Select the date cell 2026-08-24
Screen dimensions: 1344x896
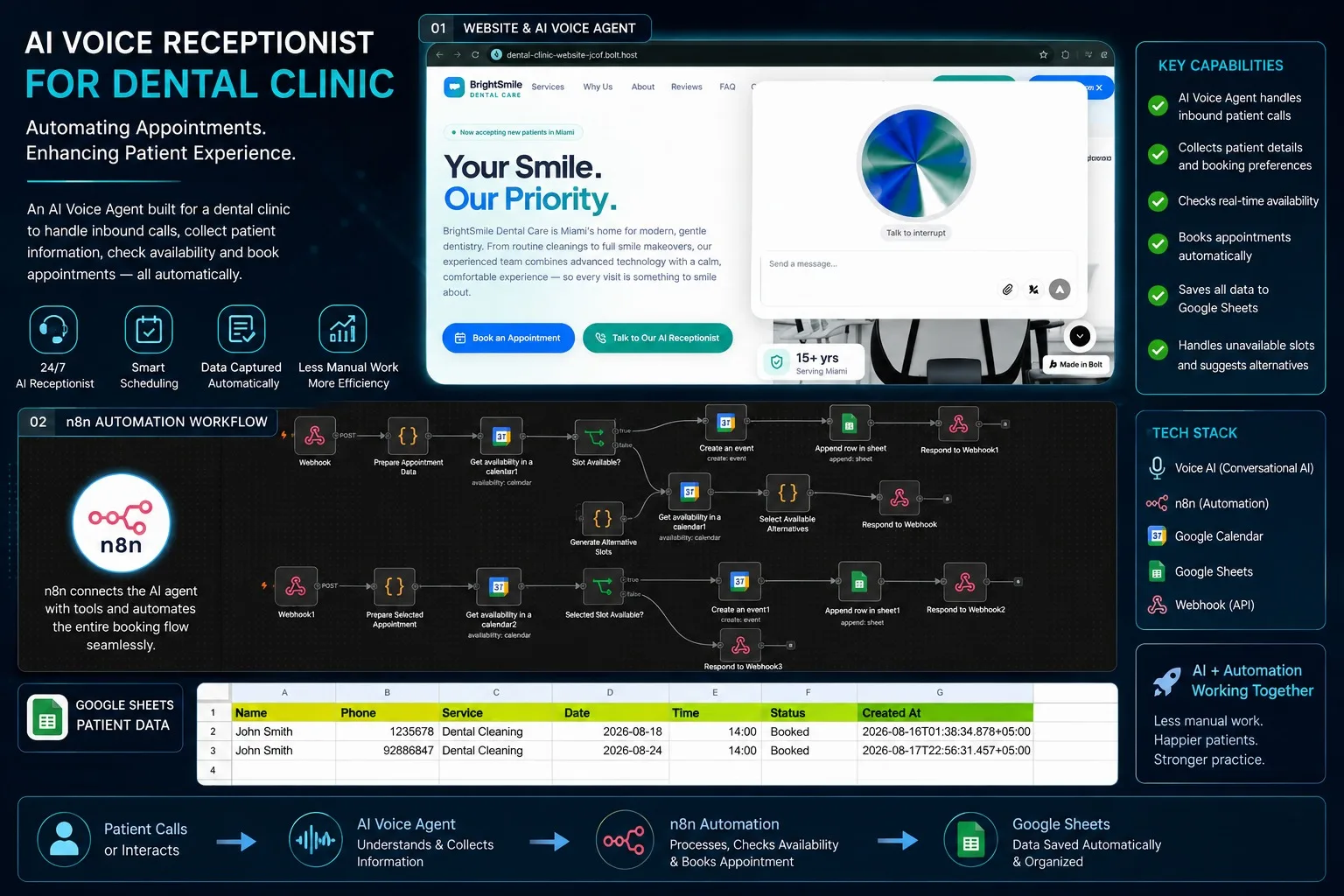tap(611, 751)
